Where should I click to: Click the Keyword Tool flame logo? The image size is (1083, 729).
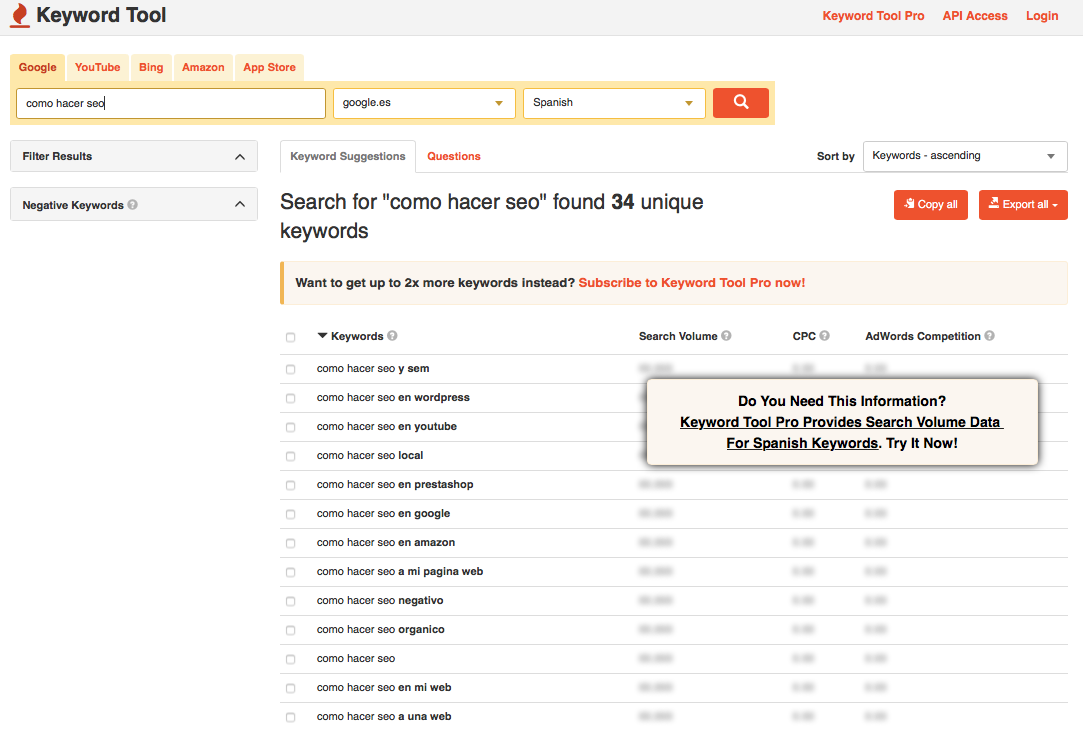(x=20, y=15)
